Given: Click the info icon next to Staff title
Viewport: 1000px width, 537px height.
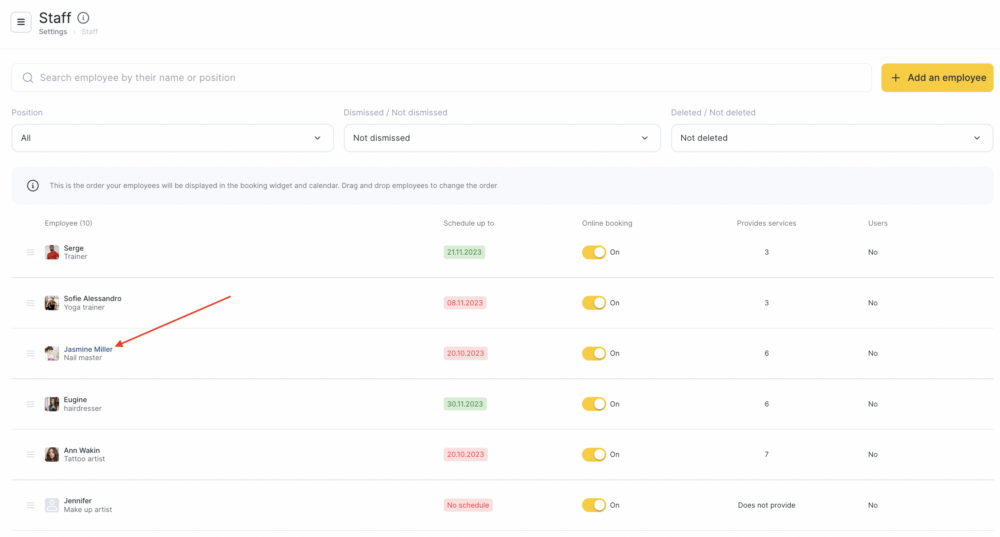Looking at the screenshot, I should pyautogui.click(x=83, y=18).
